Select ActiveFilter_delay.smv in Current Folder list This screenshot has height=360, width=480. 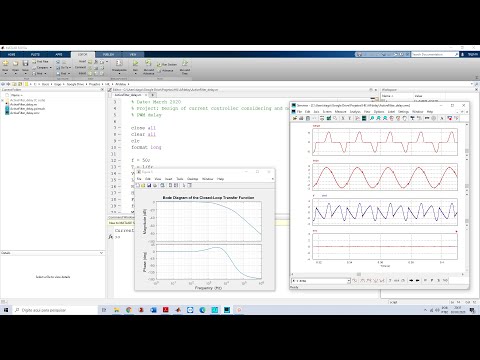pos(23,113)
